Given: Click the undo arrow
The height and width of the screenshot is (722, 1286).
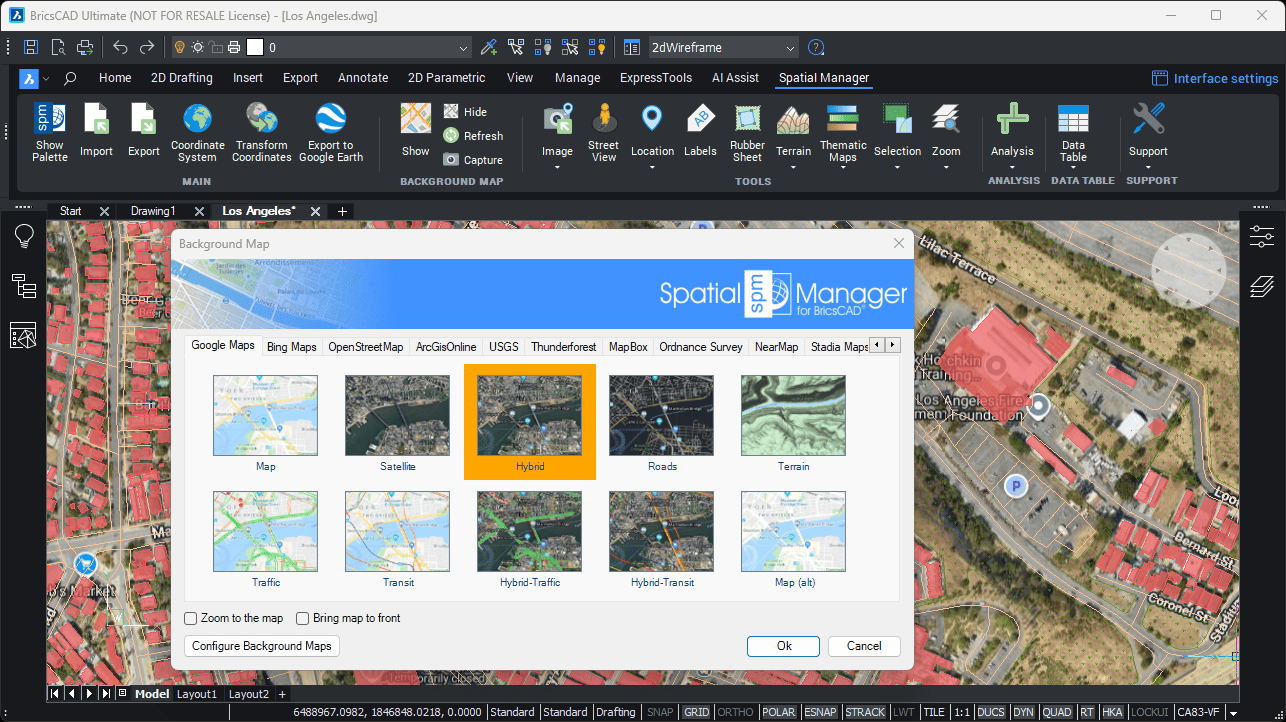Looking at the screenshot, I should (x=120, y=47).
